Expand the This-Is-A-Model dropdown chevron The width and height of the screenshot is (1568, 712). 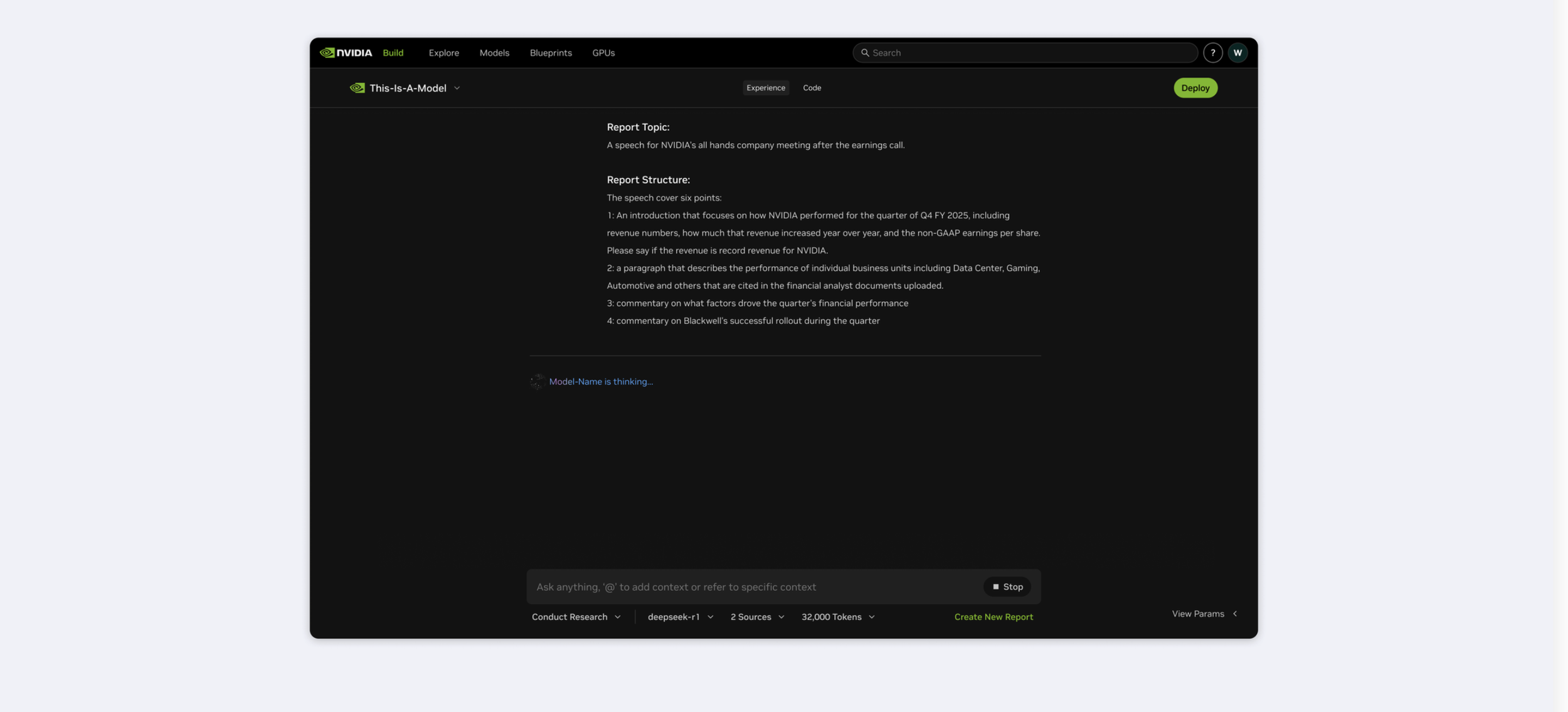tap(457, 88)
